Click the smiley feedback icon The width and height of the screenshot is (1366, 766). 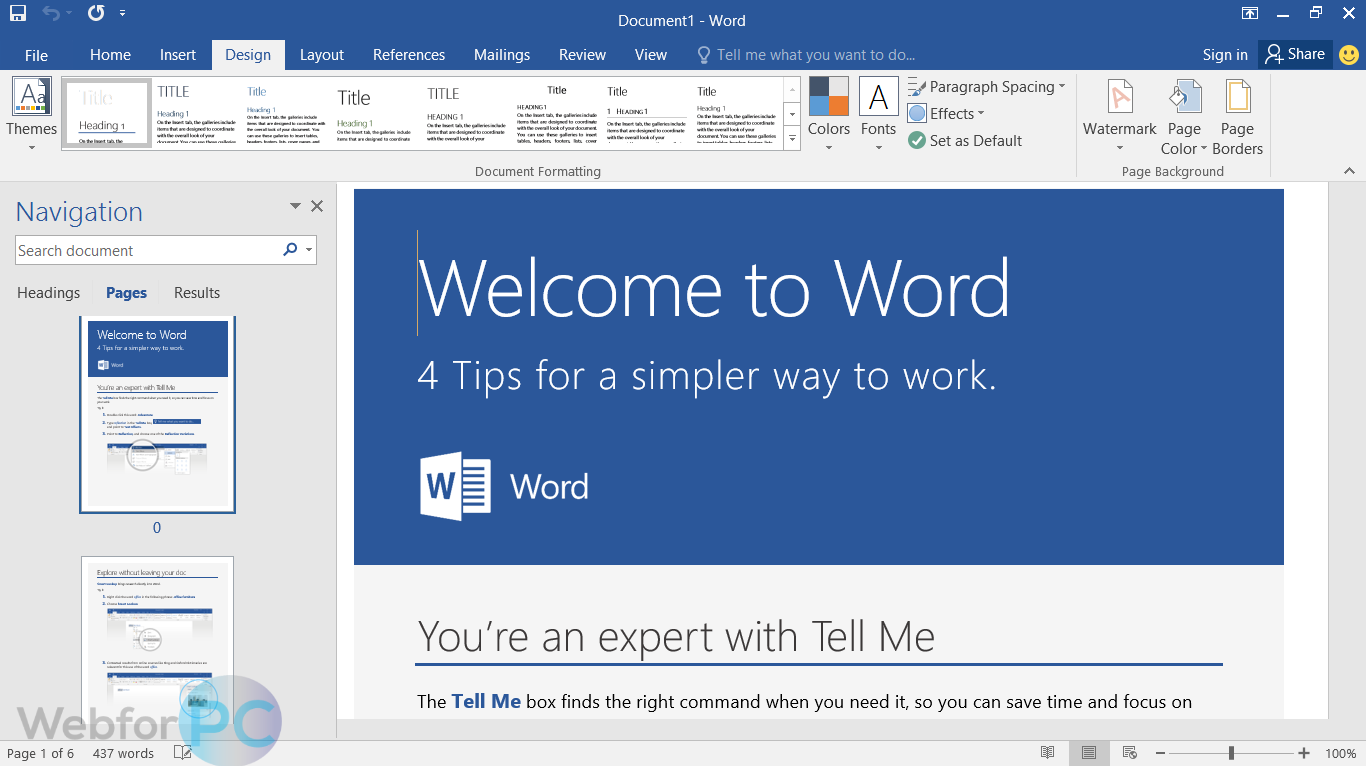(x=1348, y=54)
